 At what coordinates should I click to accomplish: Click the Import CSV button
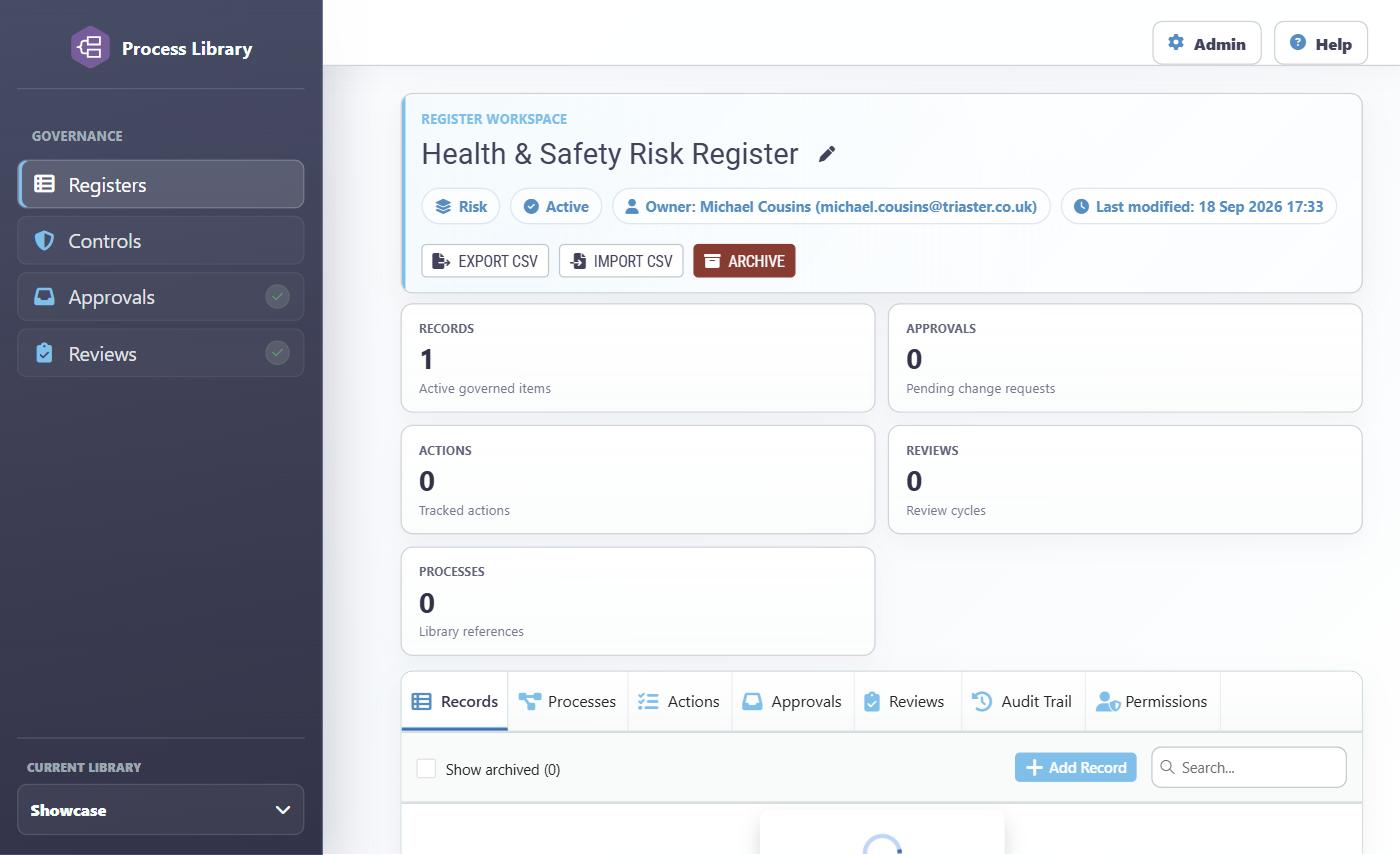click(x=621, y=261)
